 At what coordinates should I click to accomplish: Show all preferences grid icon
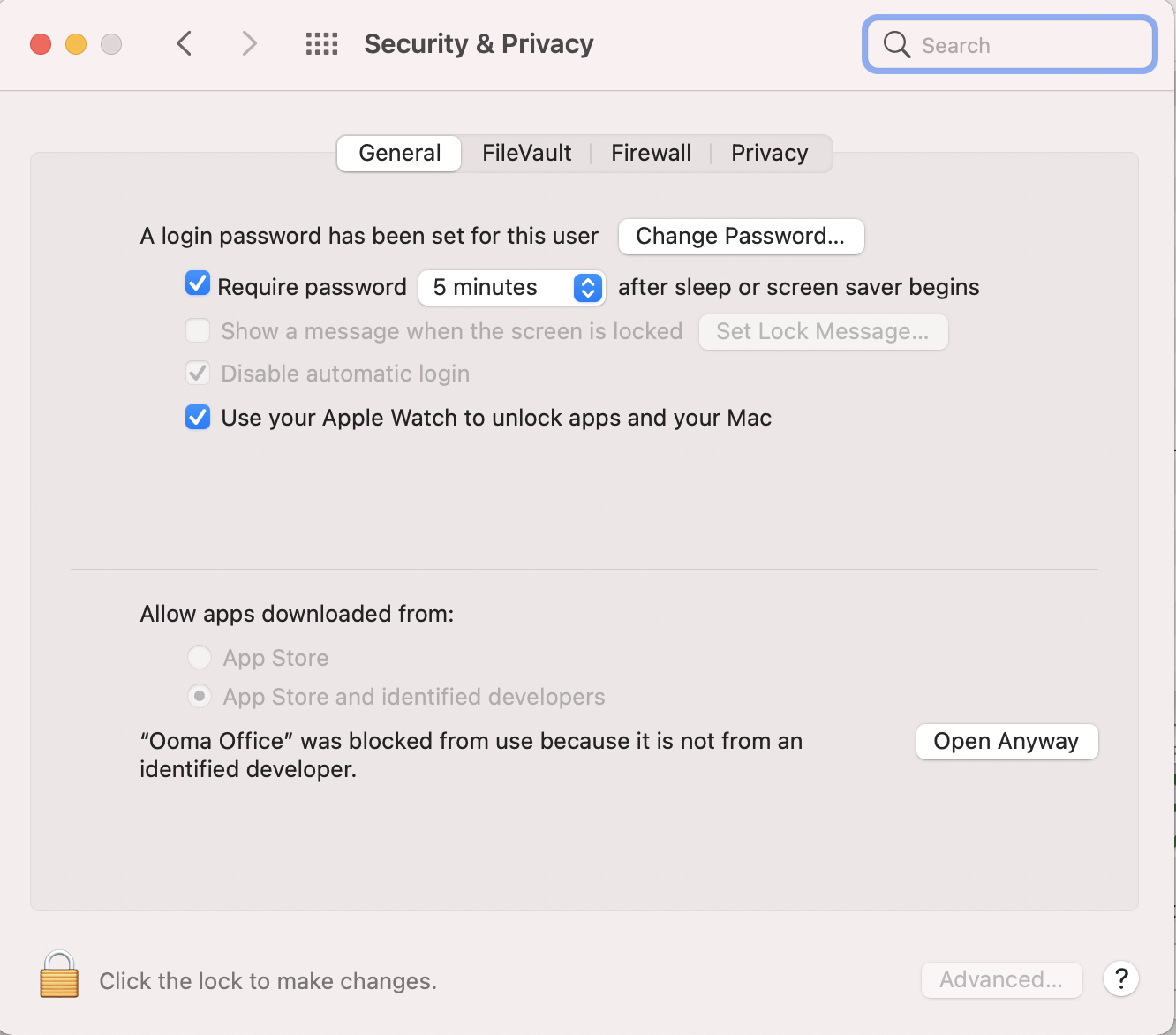coord(321,43)
